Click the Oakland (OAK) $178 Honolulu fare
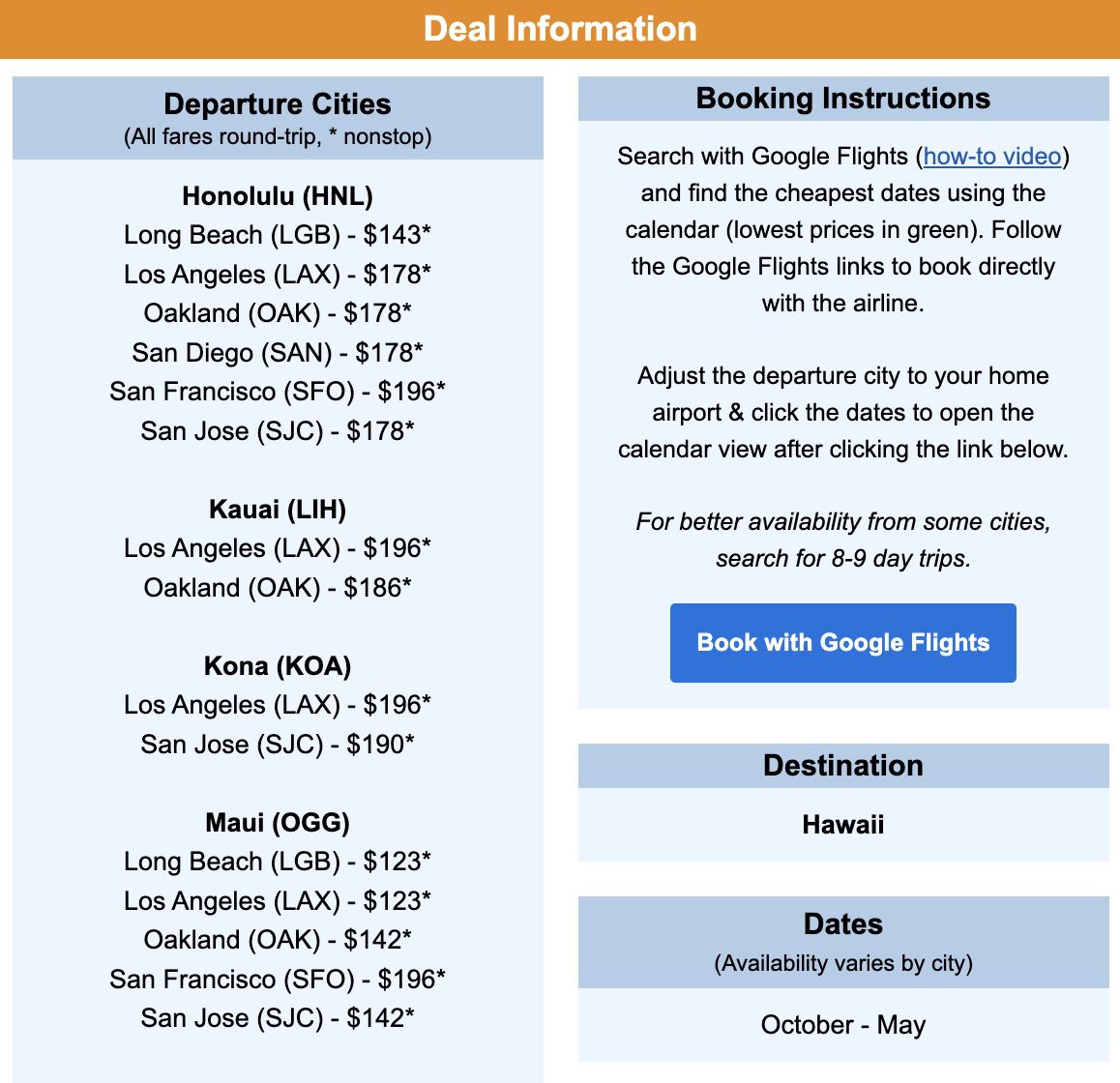 pos(277,312)
